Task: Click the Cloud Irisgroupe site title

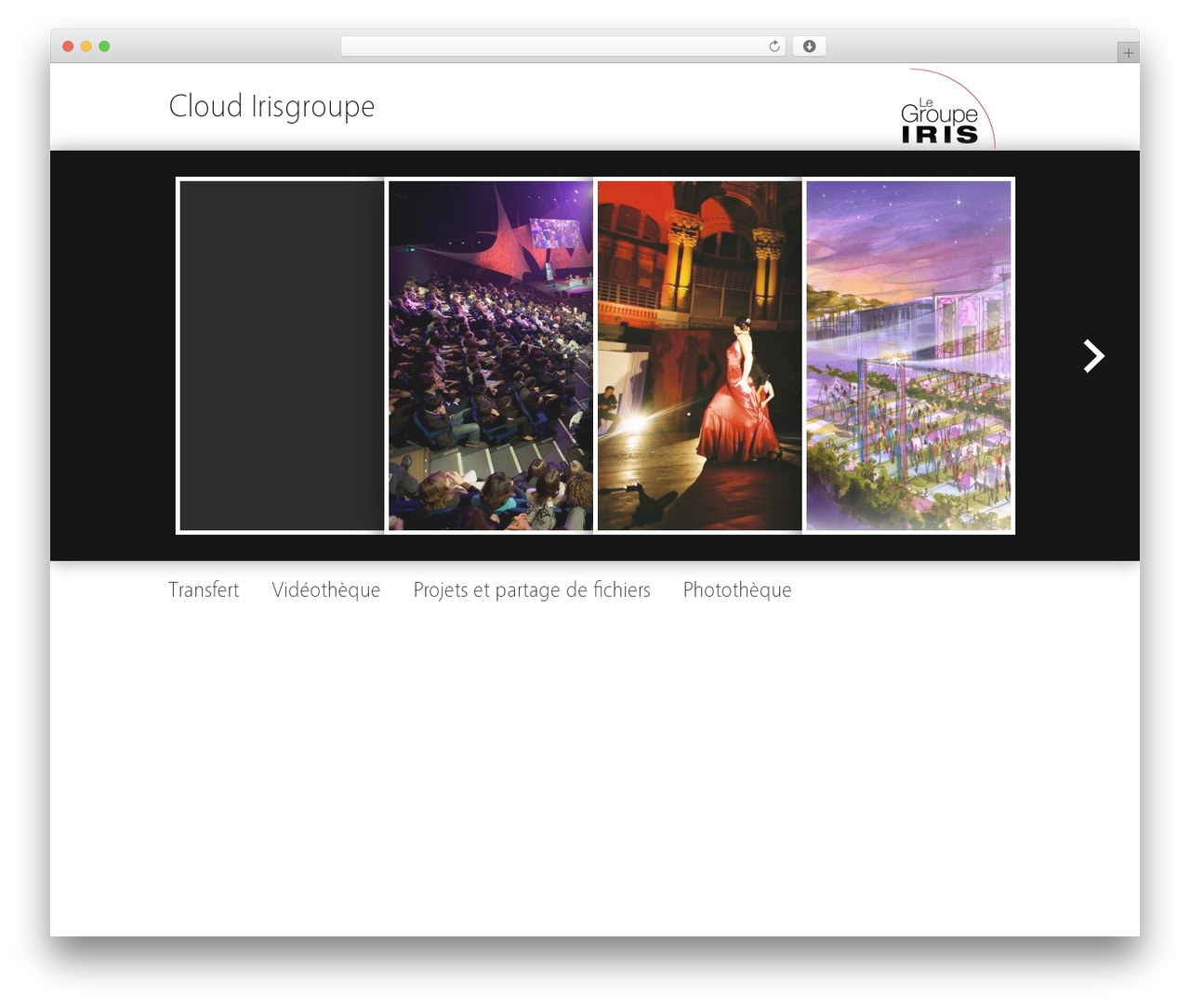Action: click(271, 107)
